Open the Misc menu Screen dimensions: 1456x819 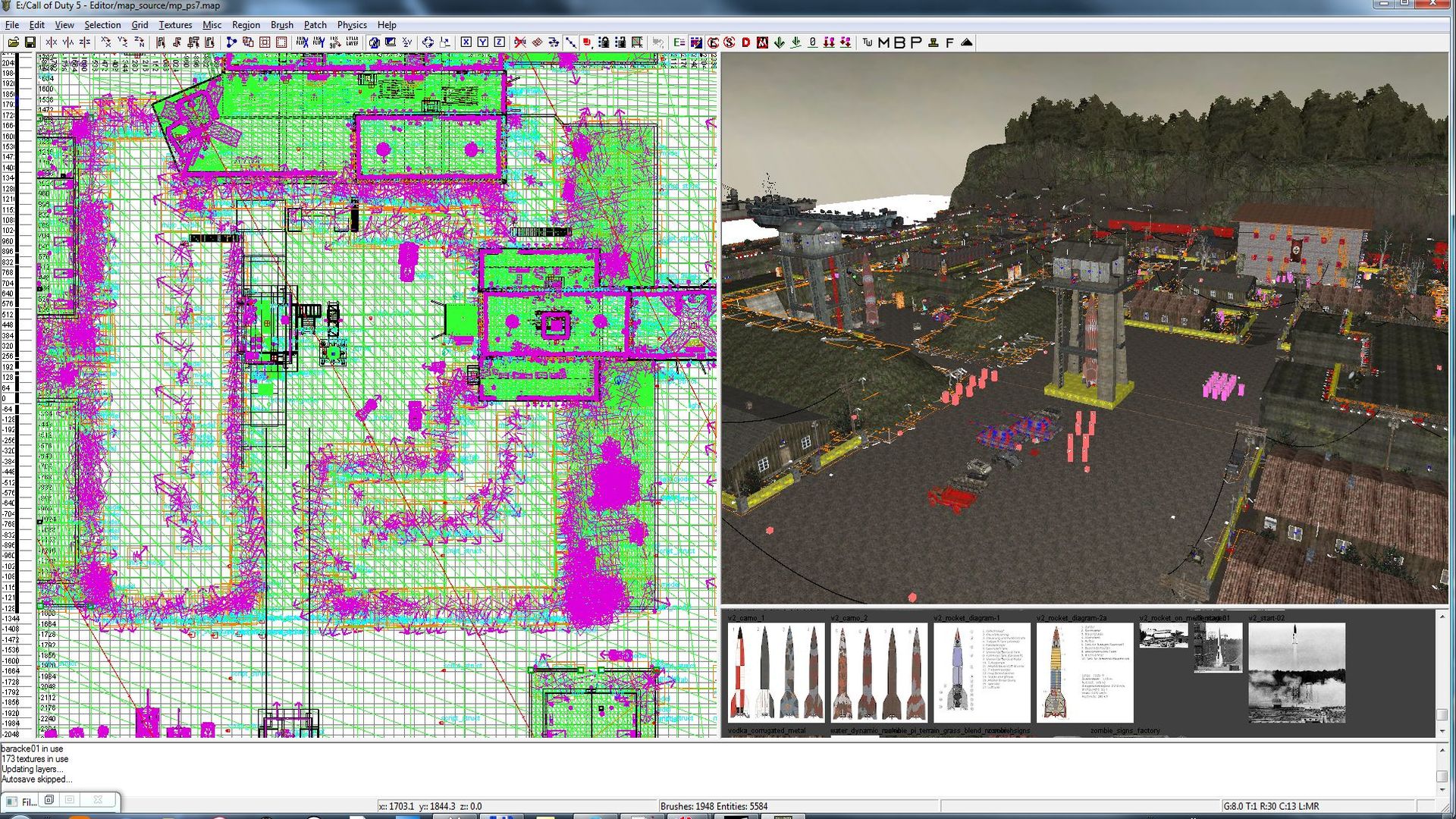click(x=212, y=25)
